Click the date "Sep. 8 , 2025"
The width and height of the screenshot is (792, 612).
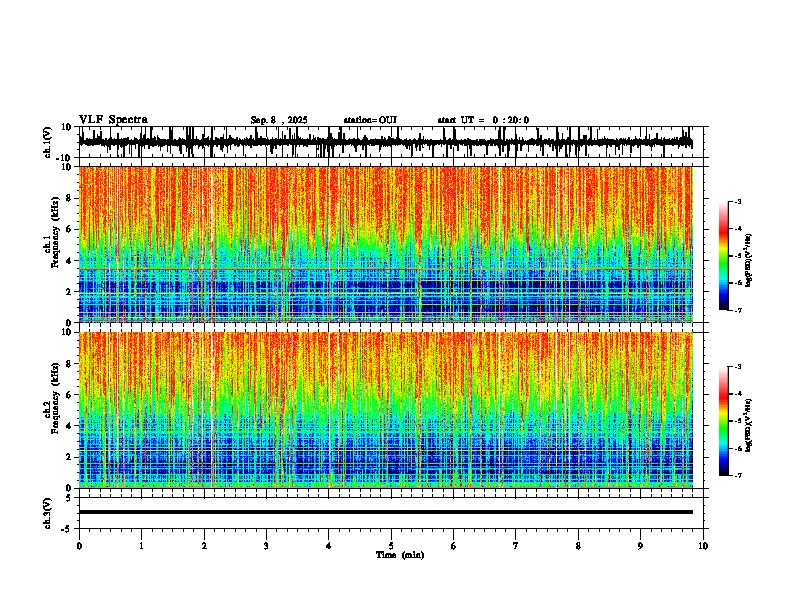pyautogui.click(x=279, y=120)
